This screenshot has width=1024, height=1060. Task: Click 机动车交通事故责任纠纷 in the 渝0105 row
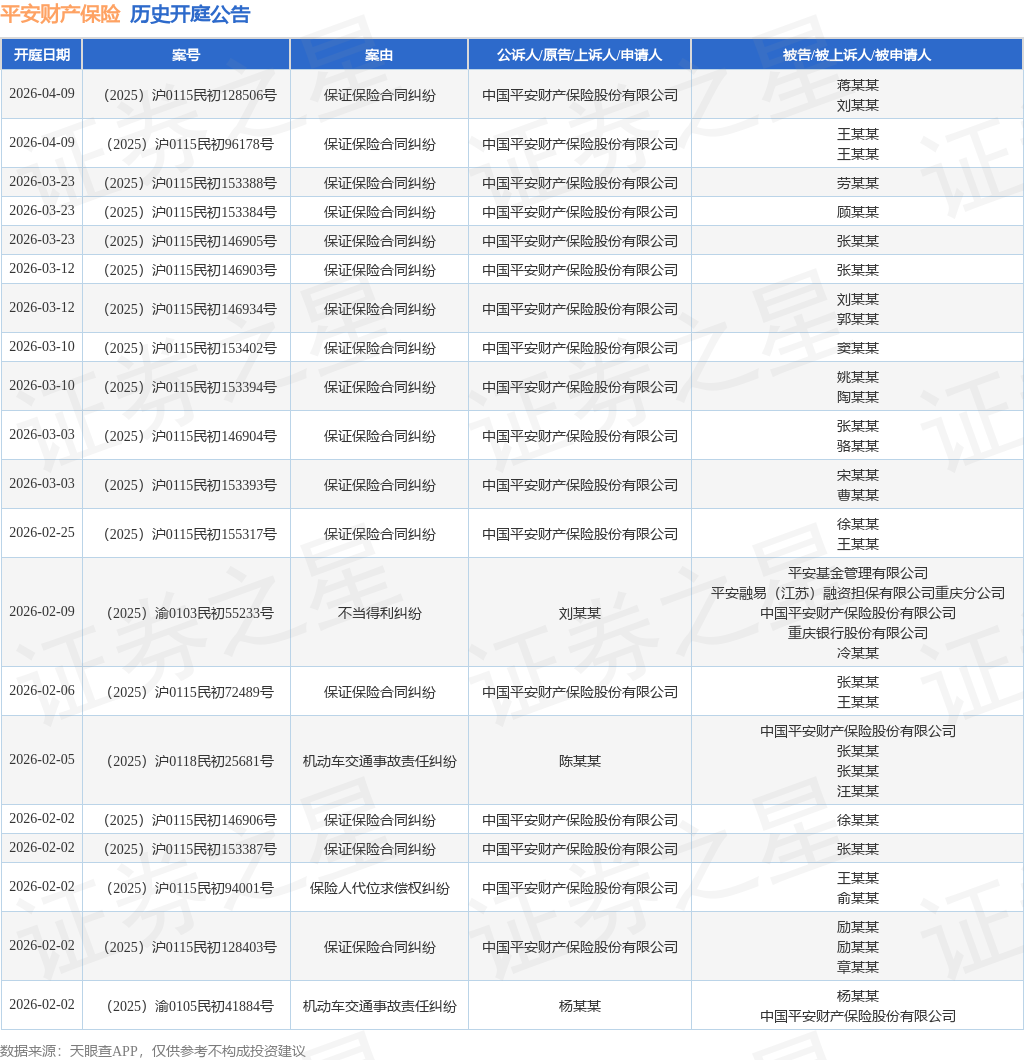click(379, 1006)
